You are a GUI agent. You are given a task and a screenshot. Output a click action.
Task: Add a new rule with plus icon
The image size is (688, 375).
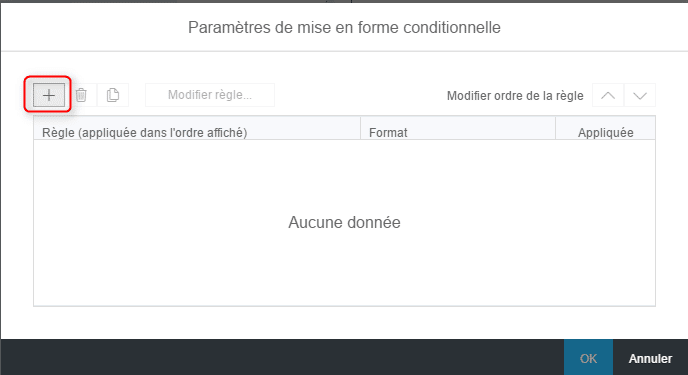49,95
